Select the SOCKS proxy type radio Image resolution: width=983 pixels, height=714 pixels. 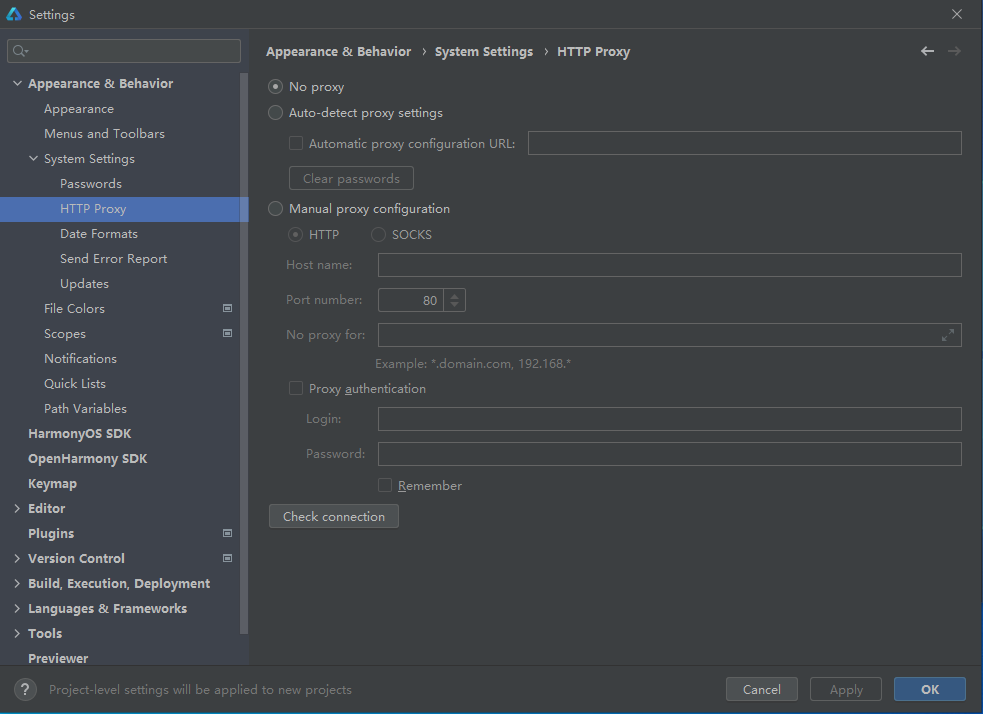tap(378, 234)
